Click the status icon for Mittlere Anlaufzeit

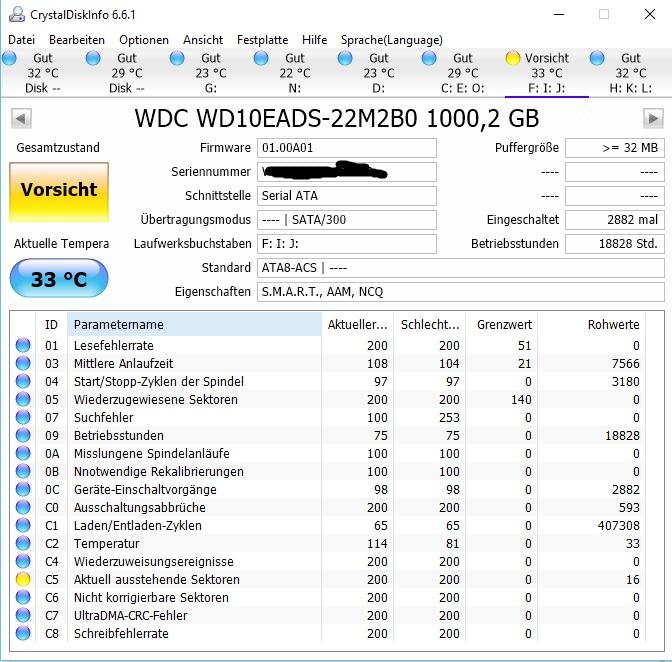pyautogui.click(x=23, y=363)
